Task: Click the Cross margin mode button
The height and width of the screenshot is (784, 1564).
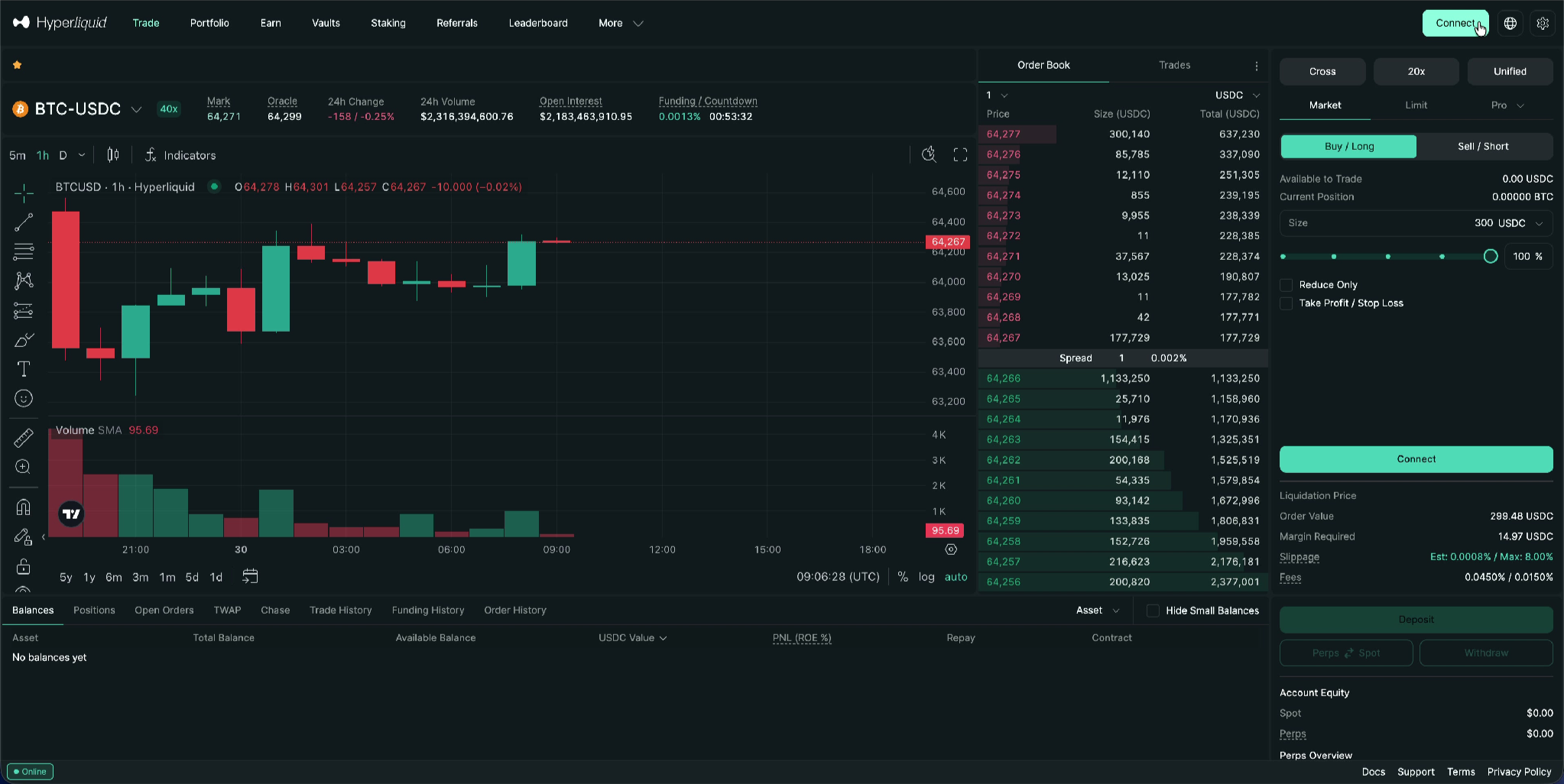Action: click(1322, 72)
